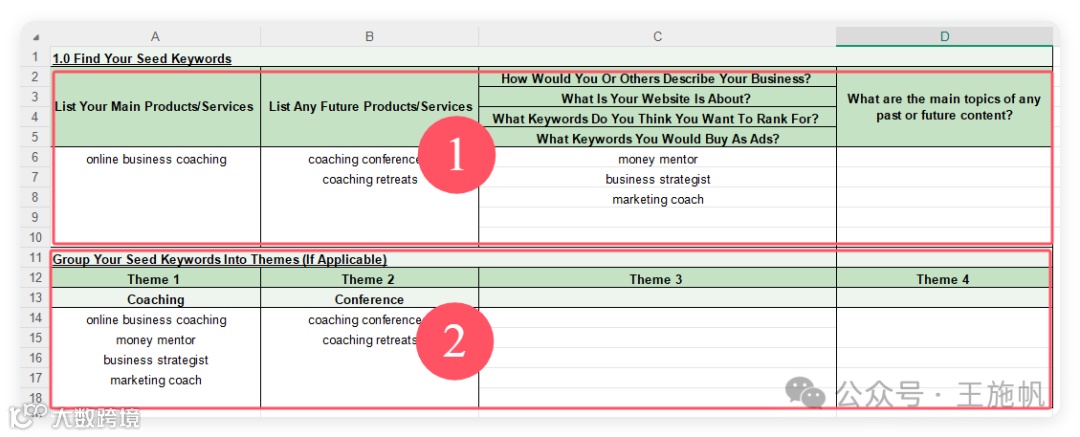Screen dimensions: 1080x437
Task: Click the red circle numbered 2
Action: coord(454,341)
